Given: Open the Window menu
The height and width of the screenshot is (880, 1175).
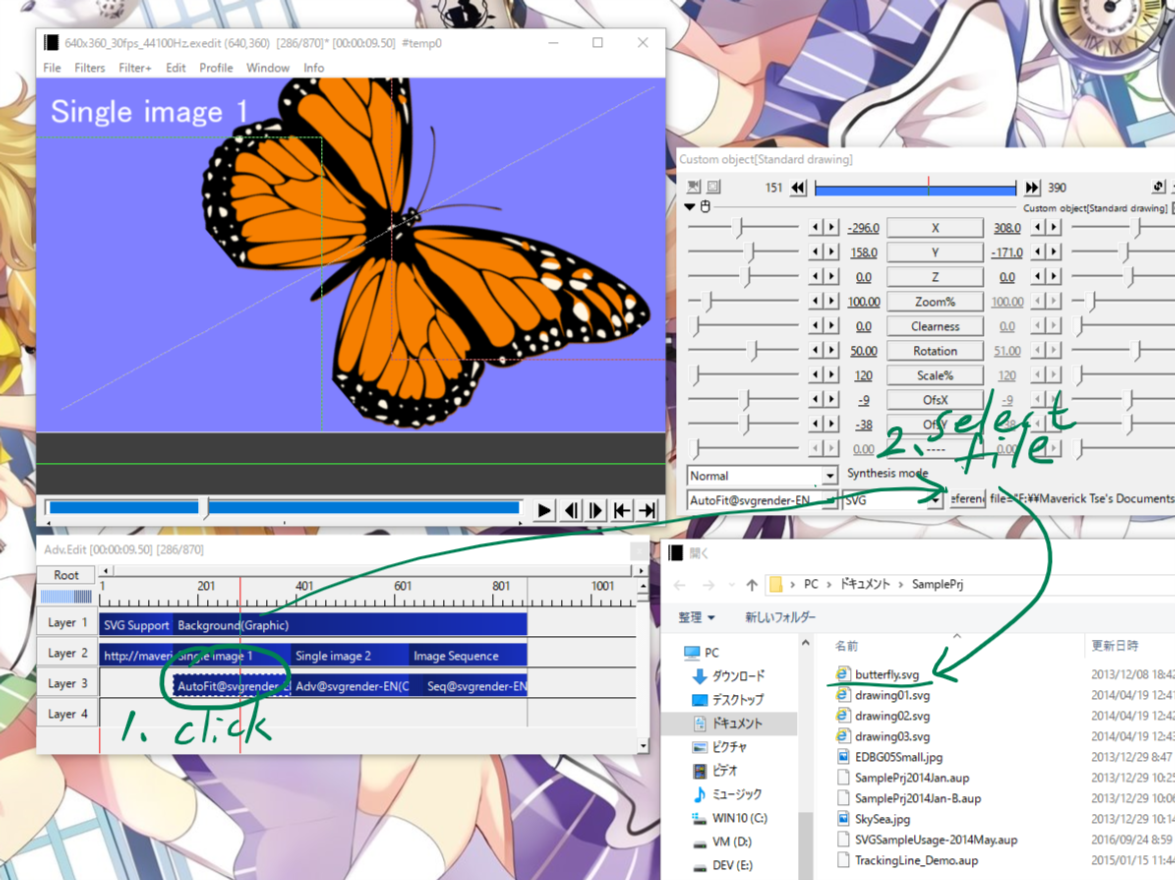Looking at the screenshot, I should tap(268, 67).
